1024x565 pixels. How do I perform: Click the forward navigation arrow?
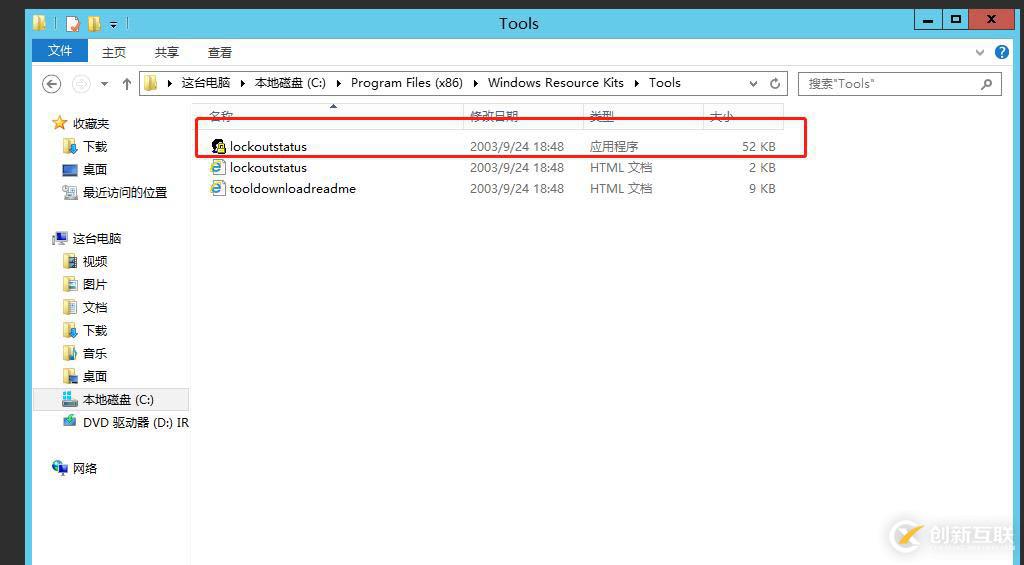point(81,84)
